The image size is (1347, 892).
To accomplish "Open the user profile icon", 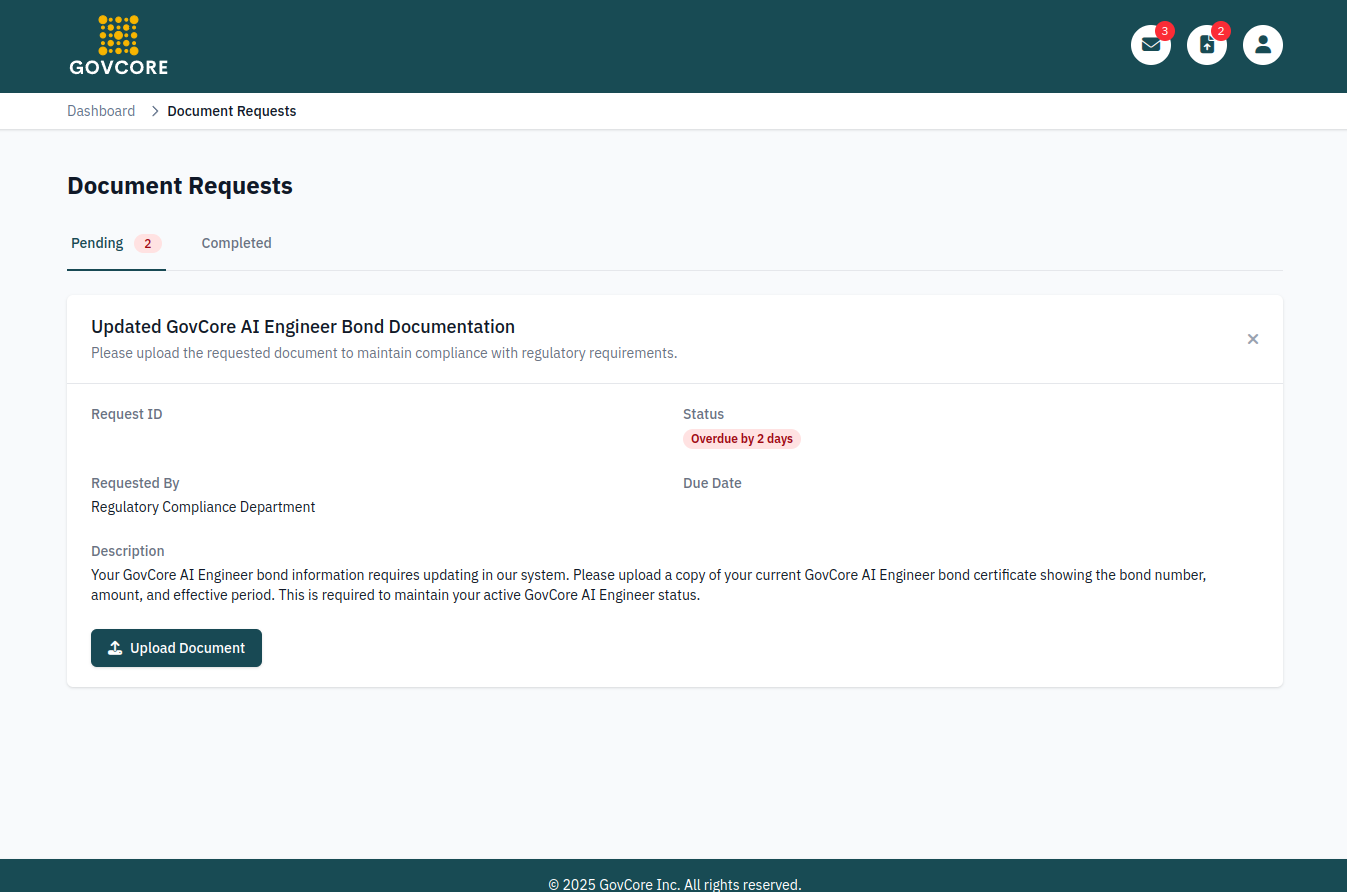I will [1262, 45].
